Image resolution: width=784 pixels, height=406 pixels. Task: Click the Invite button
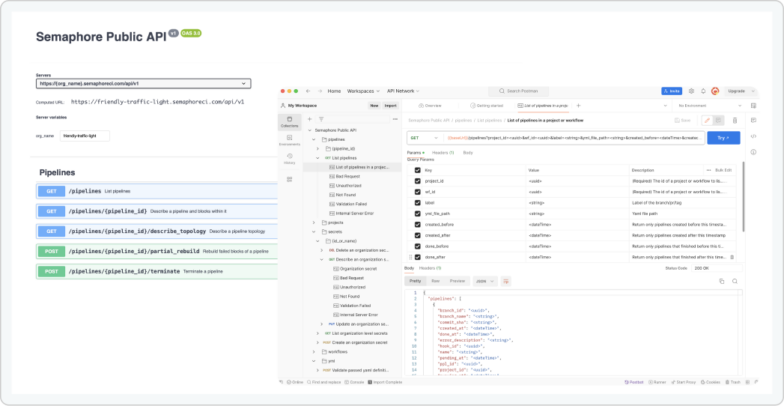click(672, 90)
